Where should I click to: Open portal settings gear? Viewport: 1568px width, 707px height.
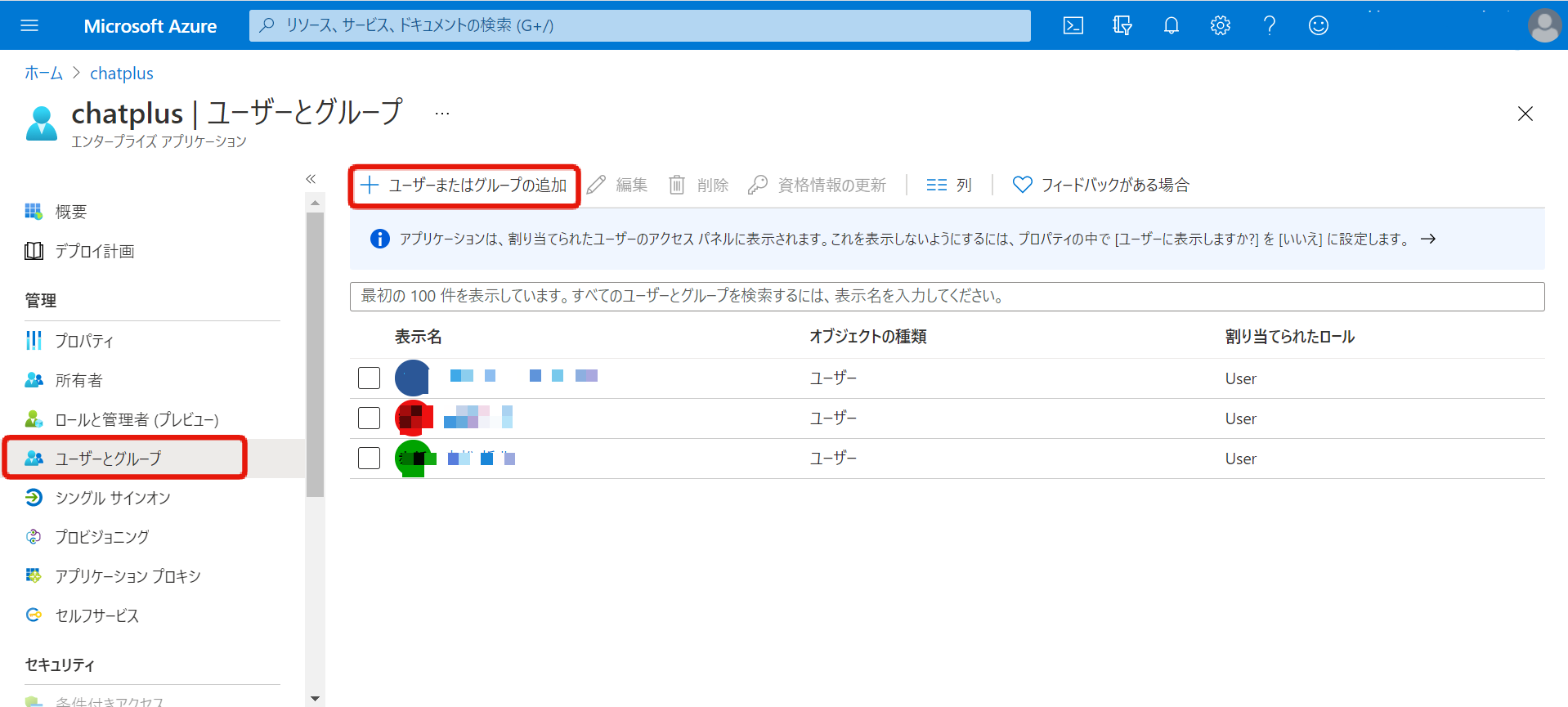pos(1220,25)
